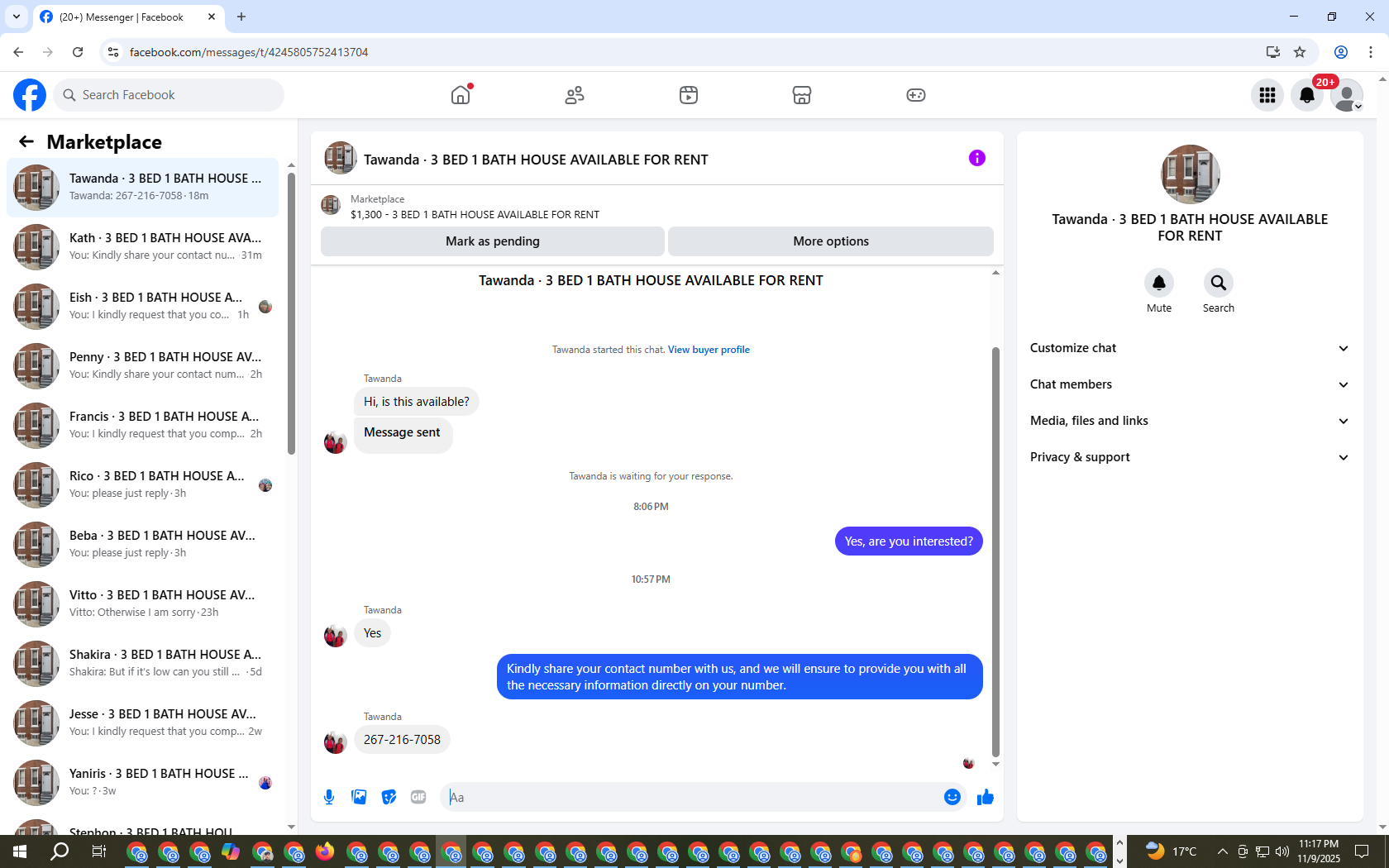This screenshot has width=1389, height=868.
Task: Open the Windows notification center icon
Action: pos(1362,851)
